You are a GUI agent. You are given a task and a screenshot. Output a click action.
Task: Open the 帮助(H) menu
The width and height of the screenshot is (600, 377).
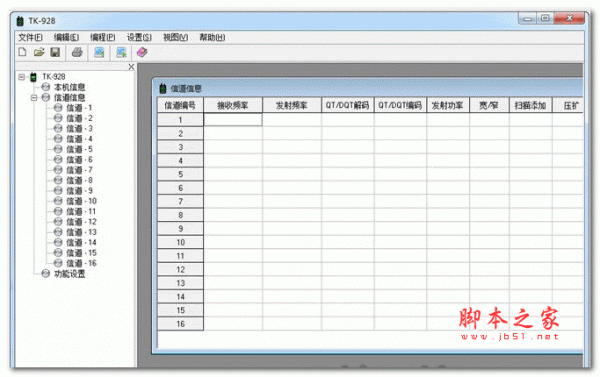tap(212, 37)
